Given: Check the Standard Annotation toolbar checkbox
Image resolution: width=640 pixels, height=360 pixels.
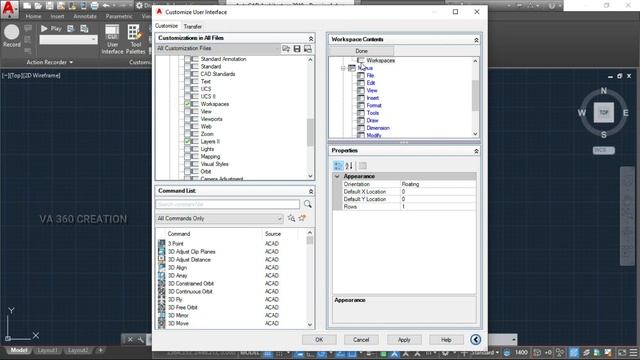Looking at the screenshot, I should point(188,59).
